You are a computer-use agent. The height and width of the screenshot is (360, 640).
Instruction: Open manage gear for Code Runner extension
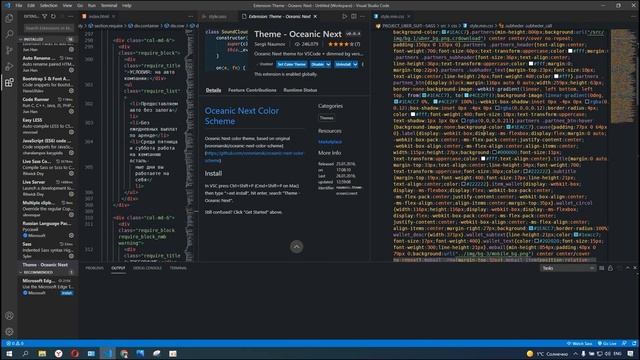[71, 111]
